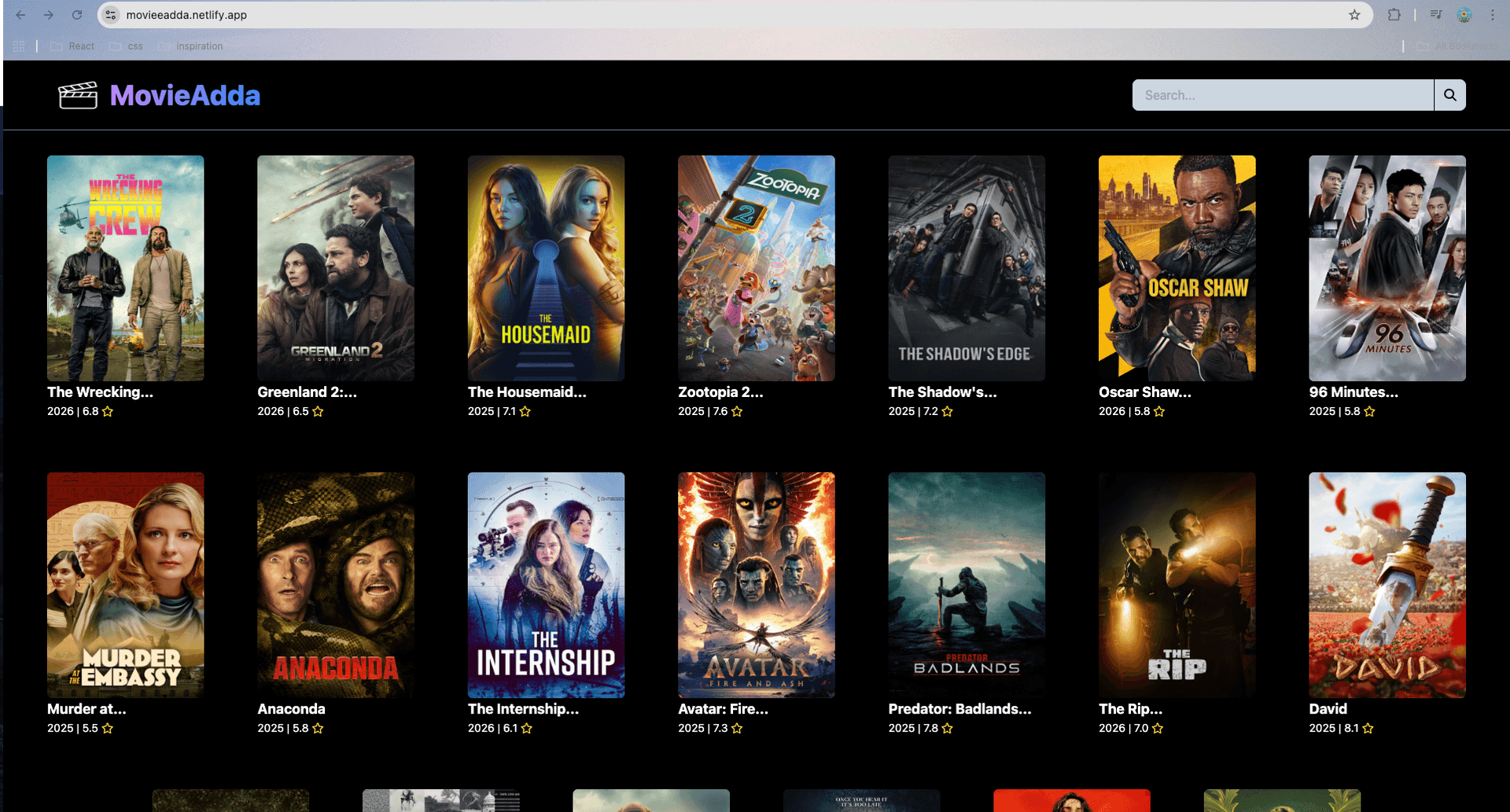
Task: Go back with the browser back arrow
Action: (x=21, y=15)
